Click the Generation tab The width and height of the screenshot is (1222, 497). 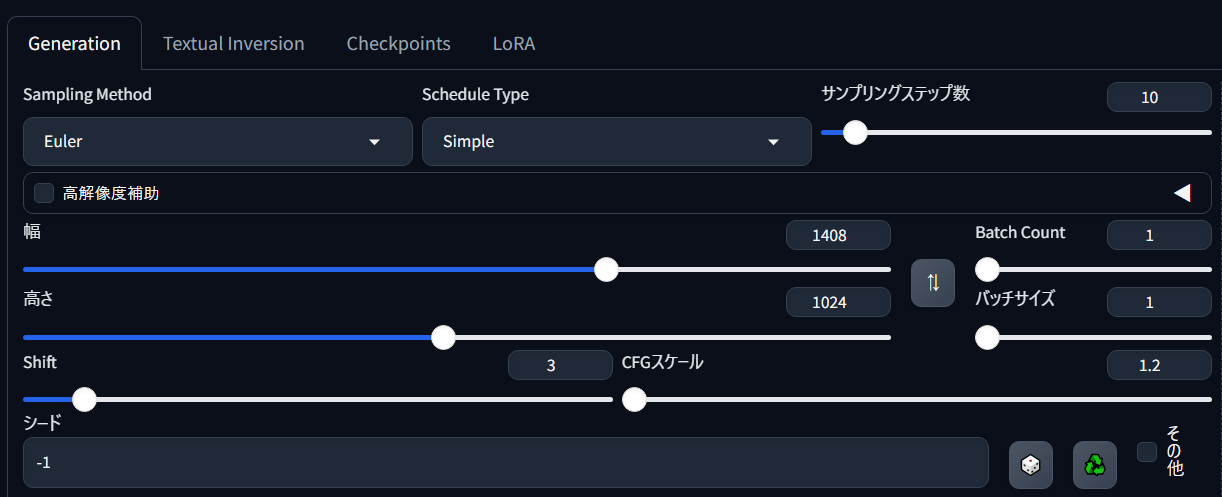click(74, 44)
